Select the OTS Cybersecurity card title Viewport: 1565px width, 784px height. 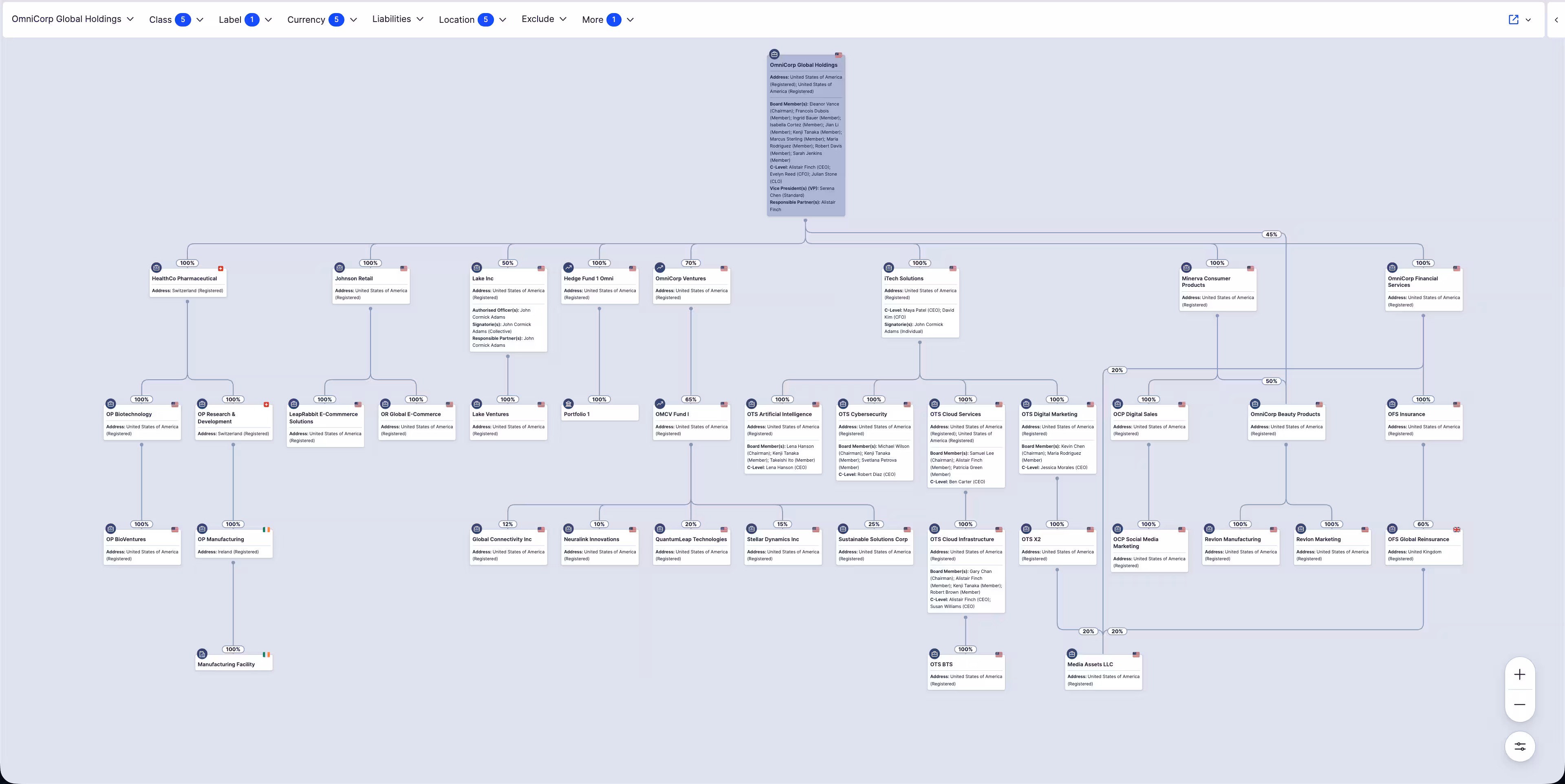coord(863,414)
